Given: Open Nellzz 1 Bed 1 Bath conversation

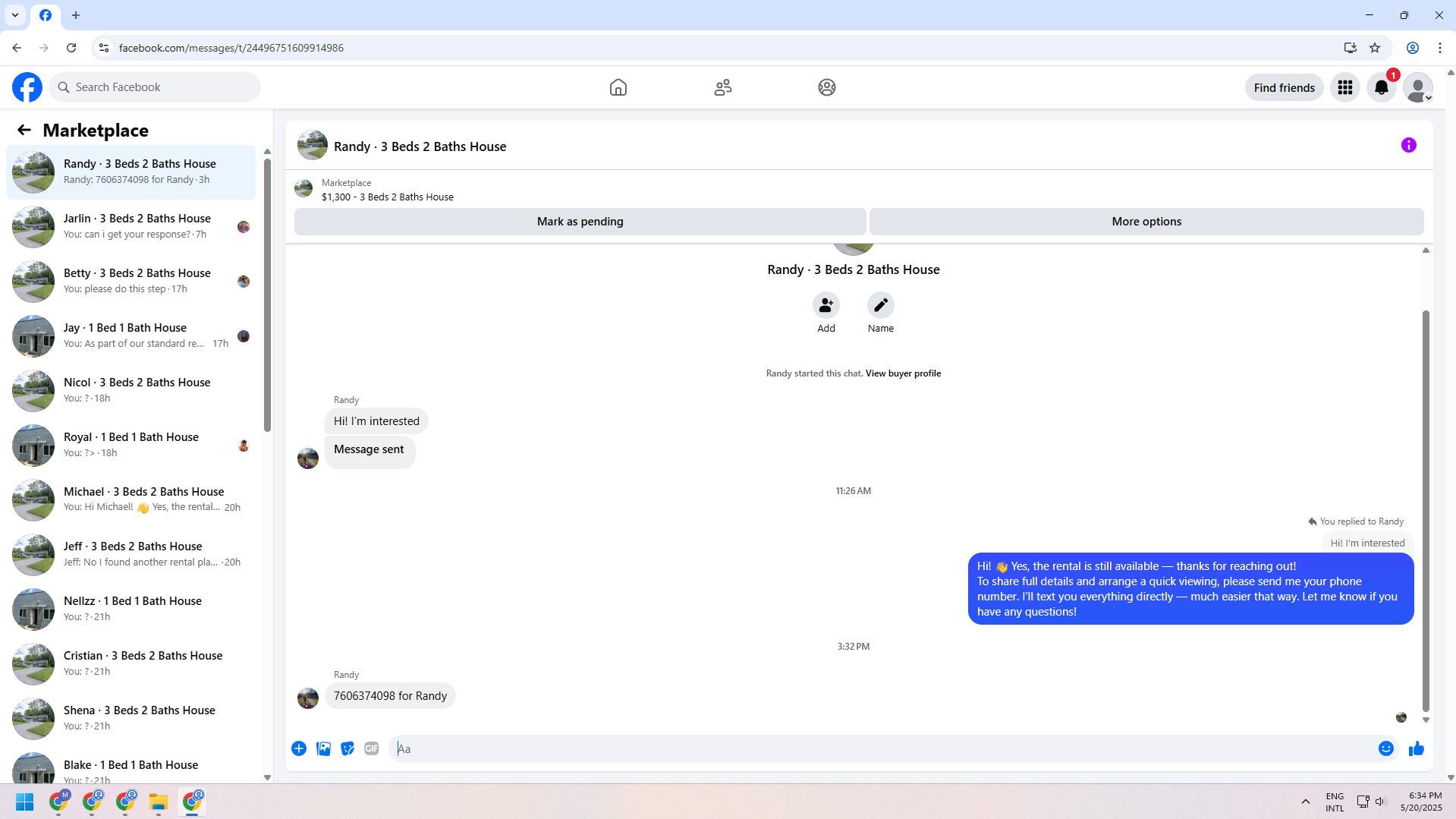Looking at the screenshot, I should (x=131, y=609).
